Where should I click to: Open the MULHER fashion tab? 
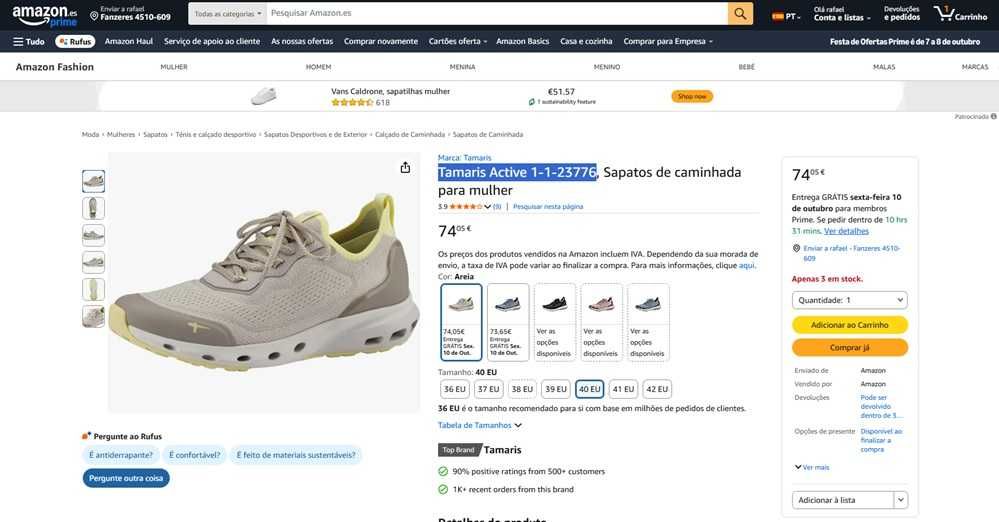point(174,67)
